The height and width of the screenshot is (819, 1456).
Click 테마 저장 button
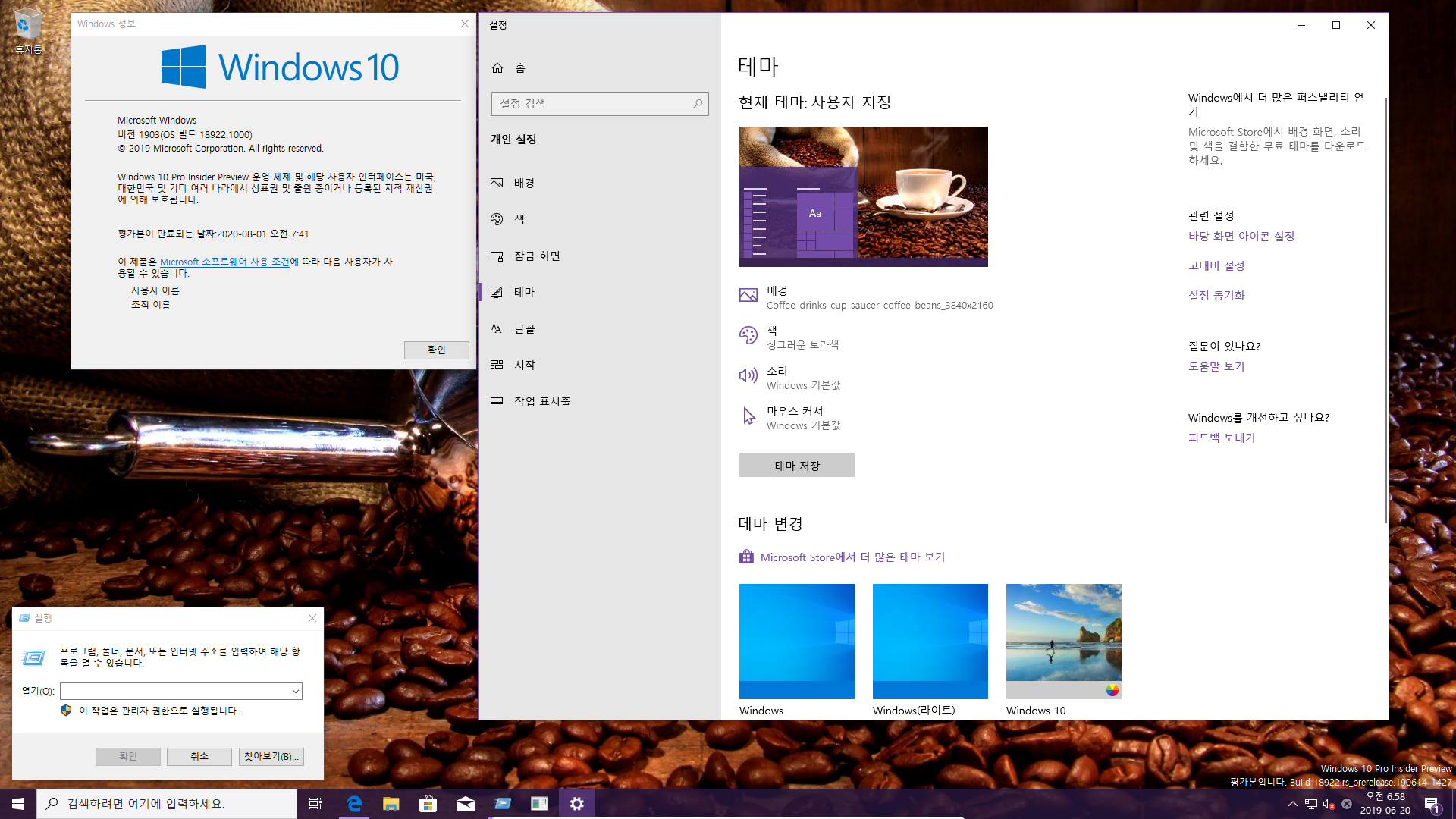pos(796,466)
